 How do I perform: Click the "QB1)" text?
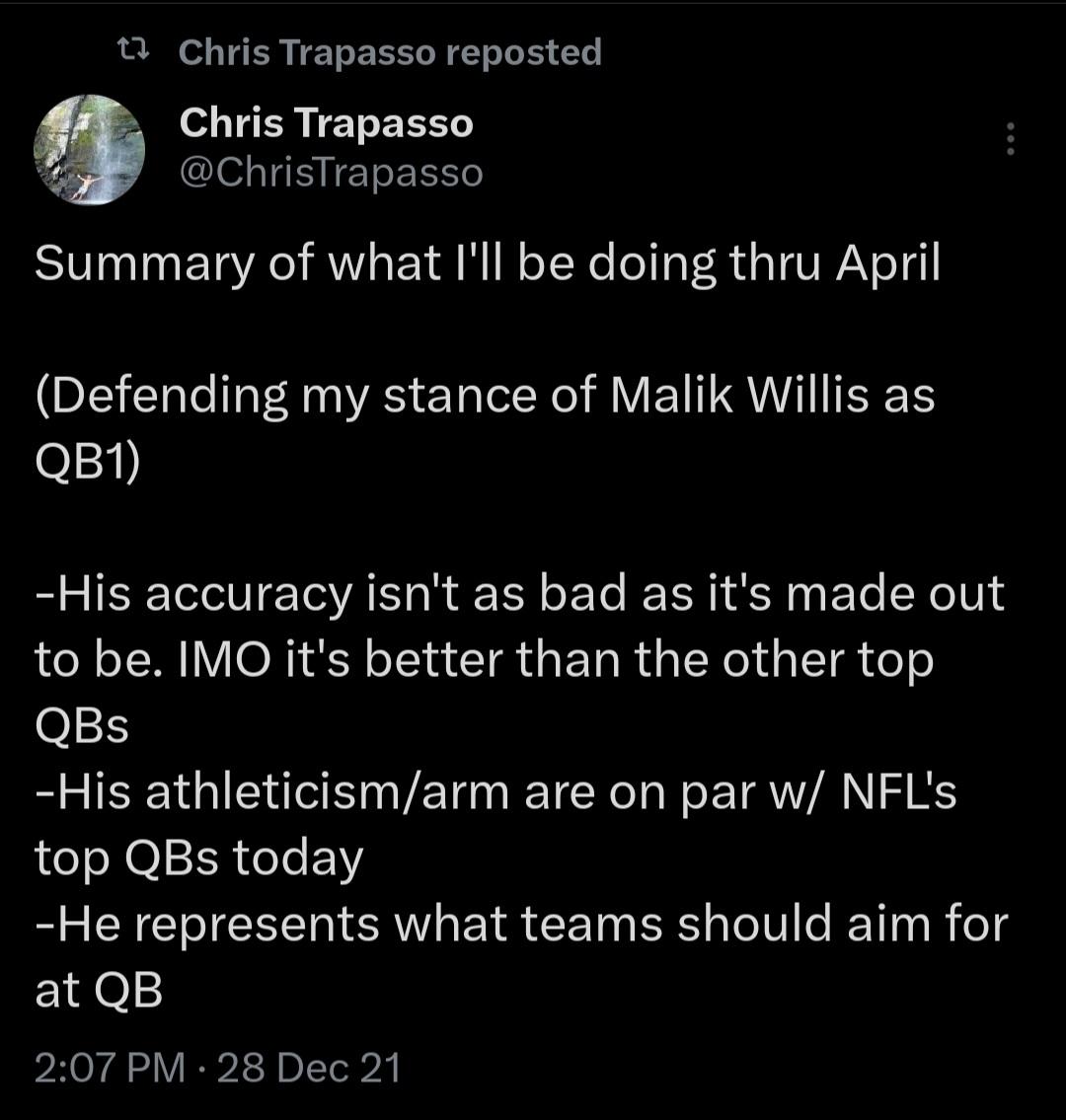point(87,462)
